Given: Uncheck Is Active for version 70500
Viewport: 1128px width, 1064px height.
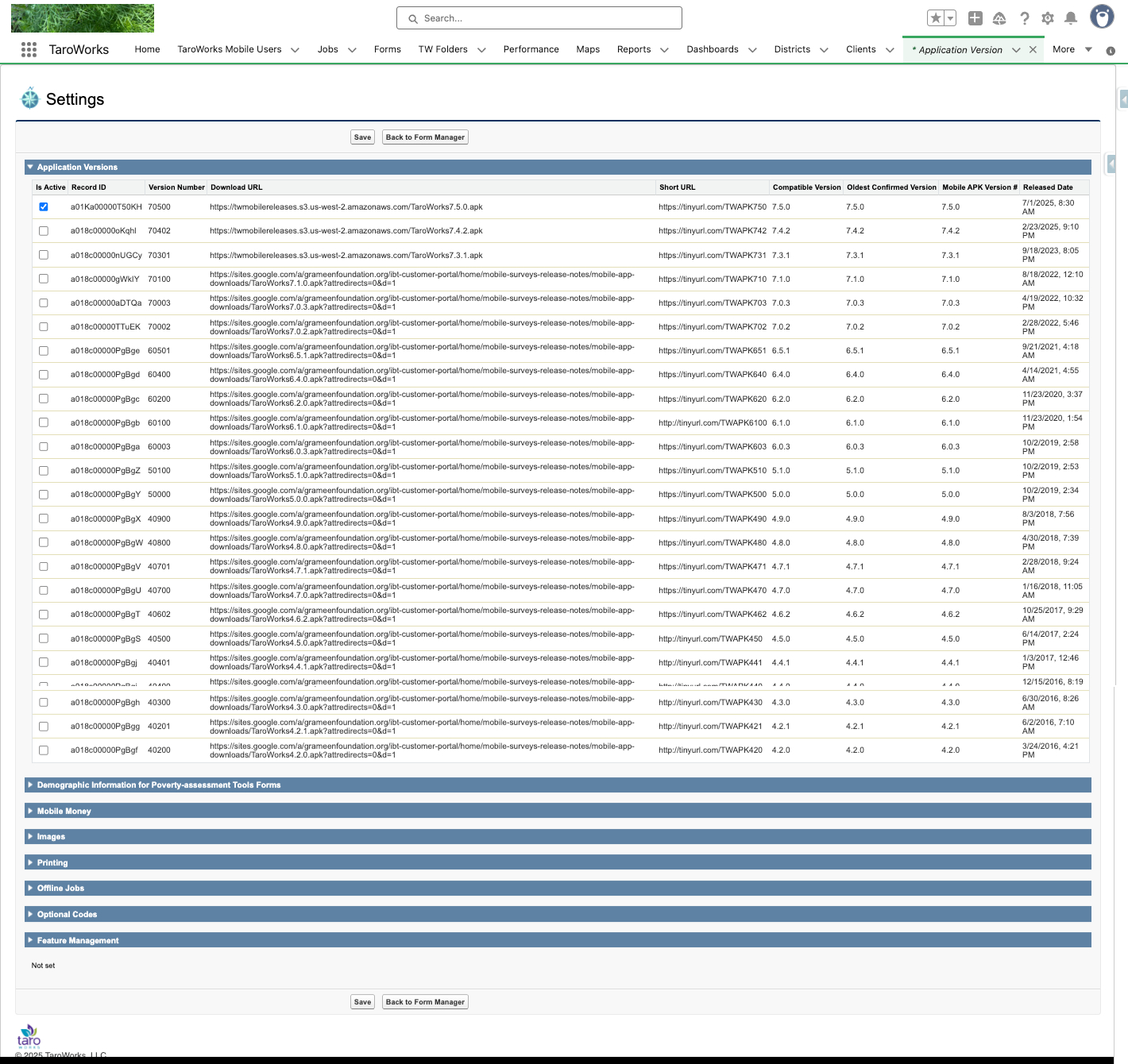Looking at the screenshot, I should point(44,207).
